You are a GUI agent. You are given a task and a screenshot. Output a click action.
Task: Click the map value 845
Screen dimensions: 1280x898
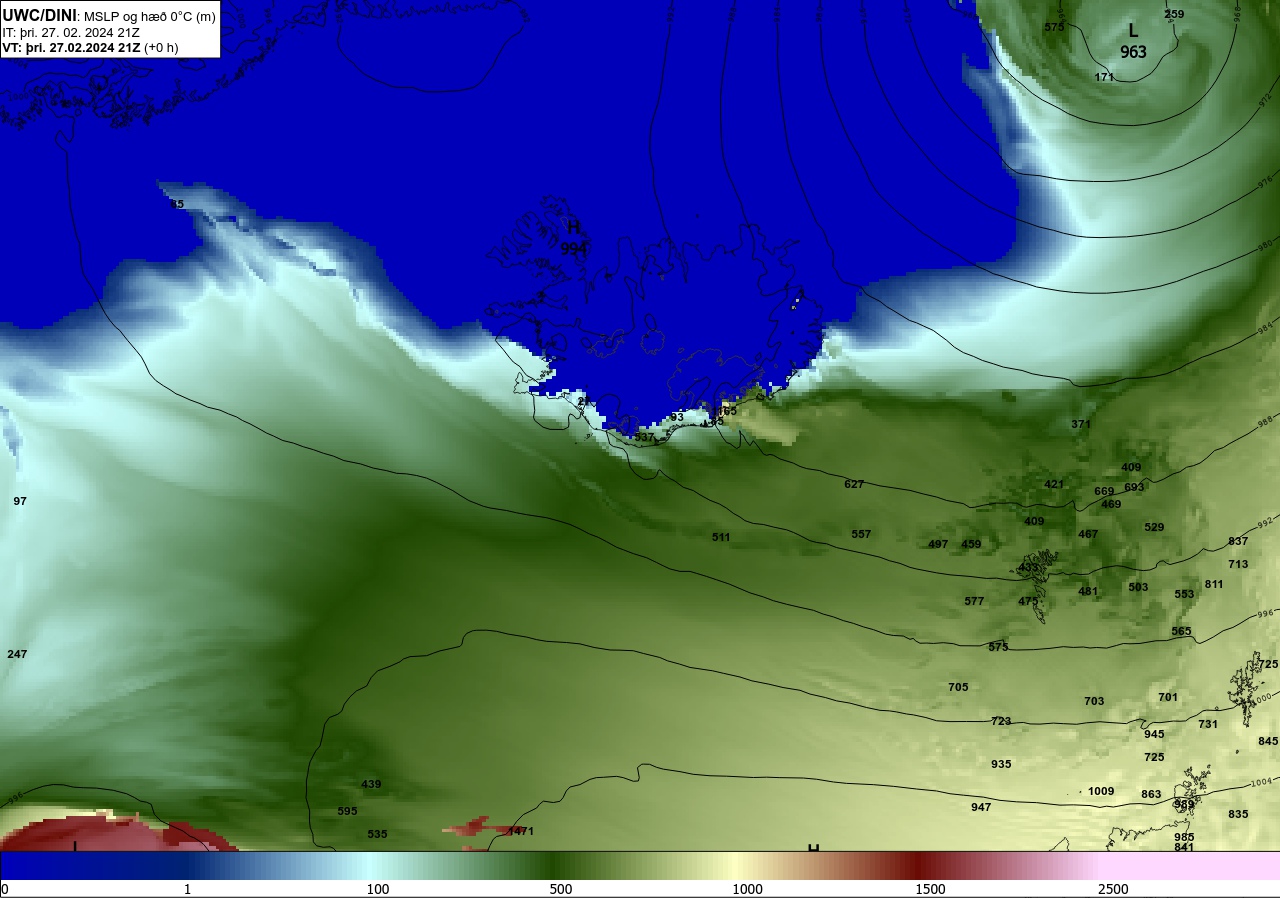click(x=1268, y=741)
